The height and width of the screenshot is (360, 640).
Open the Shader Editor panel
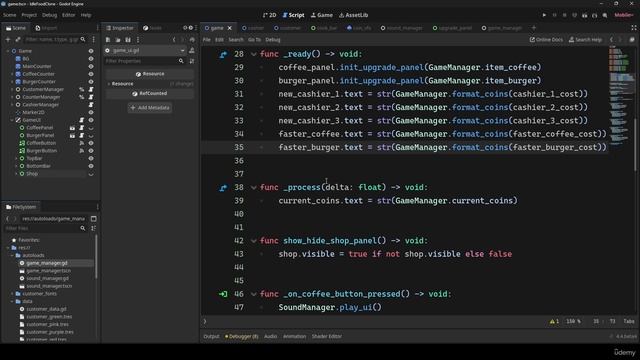(327, 336)
